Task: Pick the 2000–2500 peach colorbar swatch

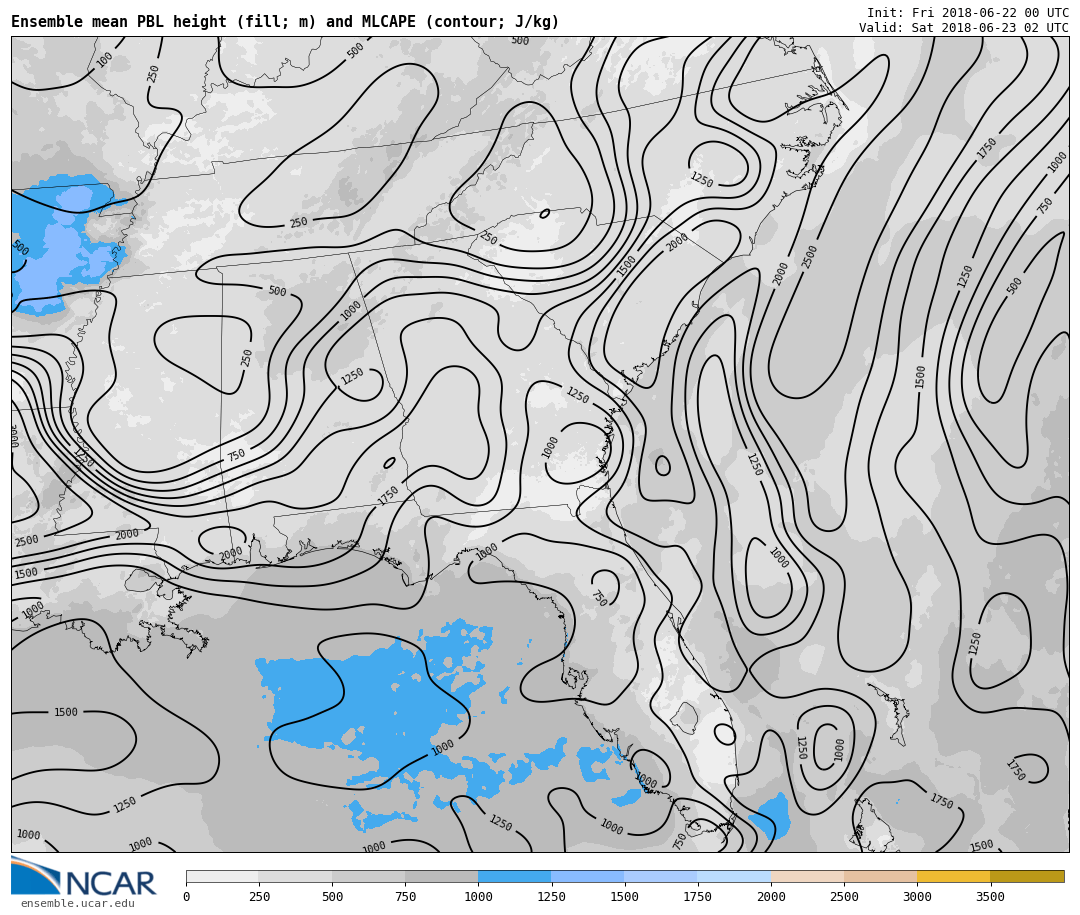Action: pos(807,876)
